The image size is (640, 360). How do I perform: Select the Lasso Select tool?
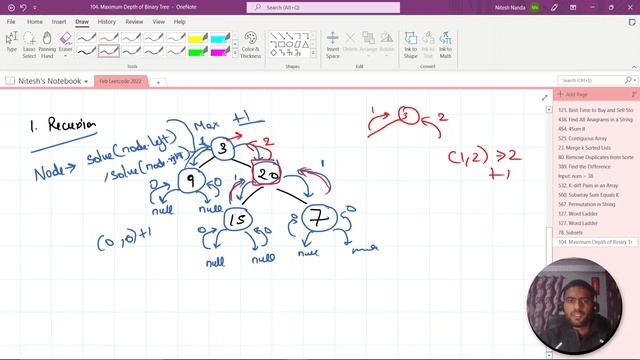[x=29, y=45]
